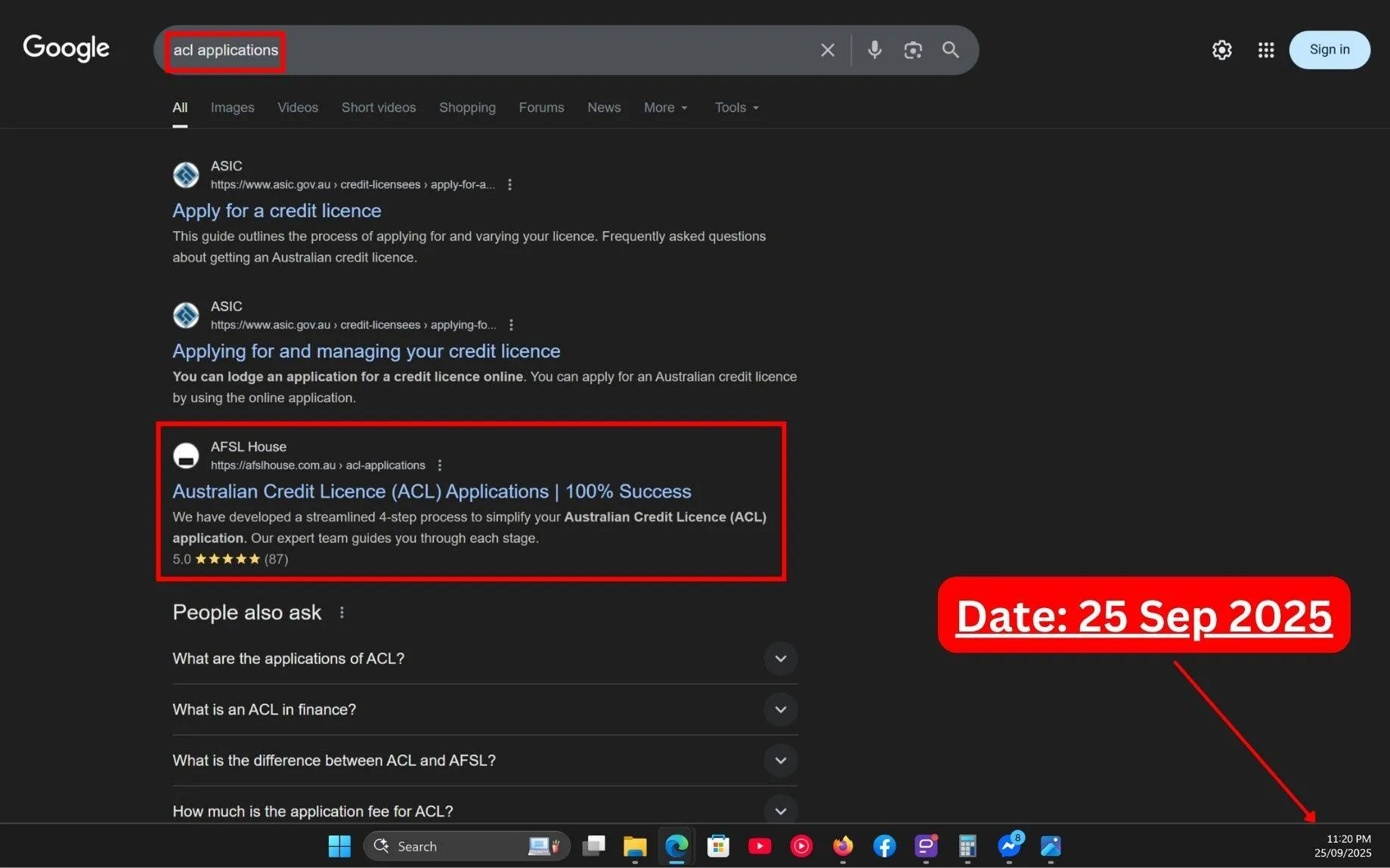Expand 'What is an ACL in finance?' question
This screenshot has height=868, width=1390.
pos(780,709)
